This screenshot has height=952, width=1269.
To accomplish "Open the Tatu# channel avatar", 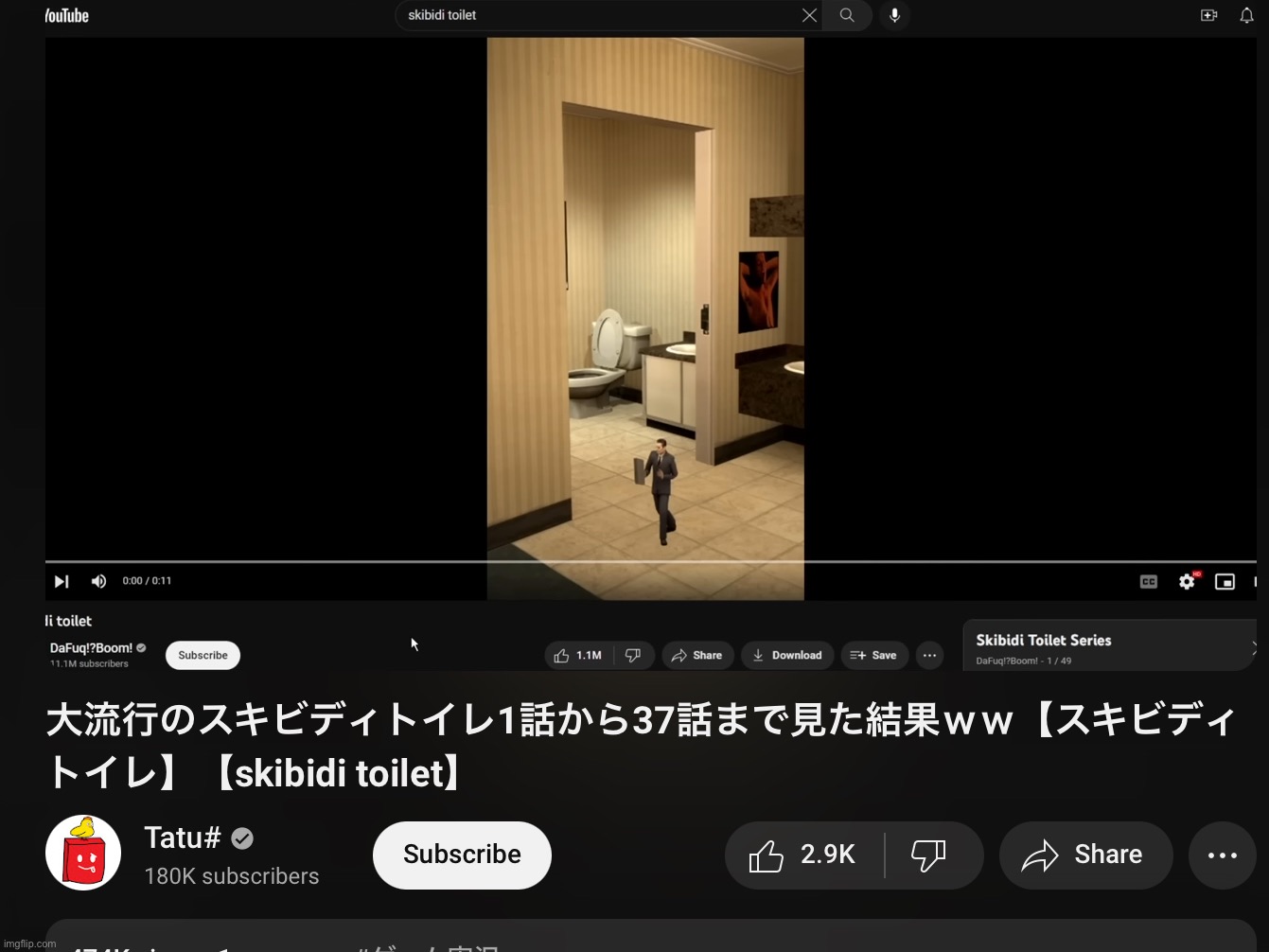I will 83,853.
